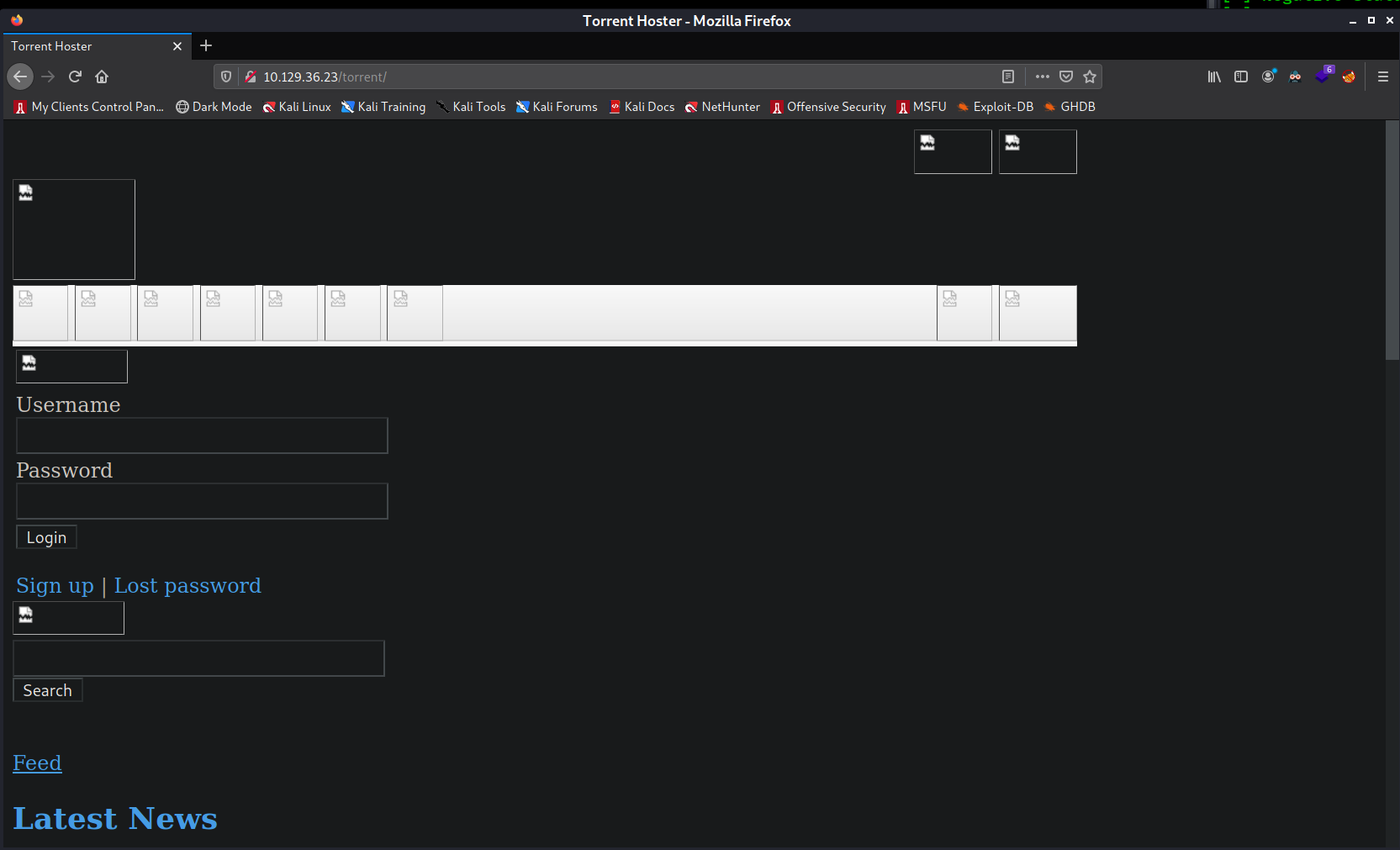The height and width of the screenshot is (850, 1400).
Task: Open the Sign up link
Action: pyautogui.click(x=55, y=585)
